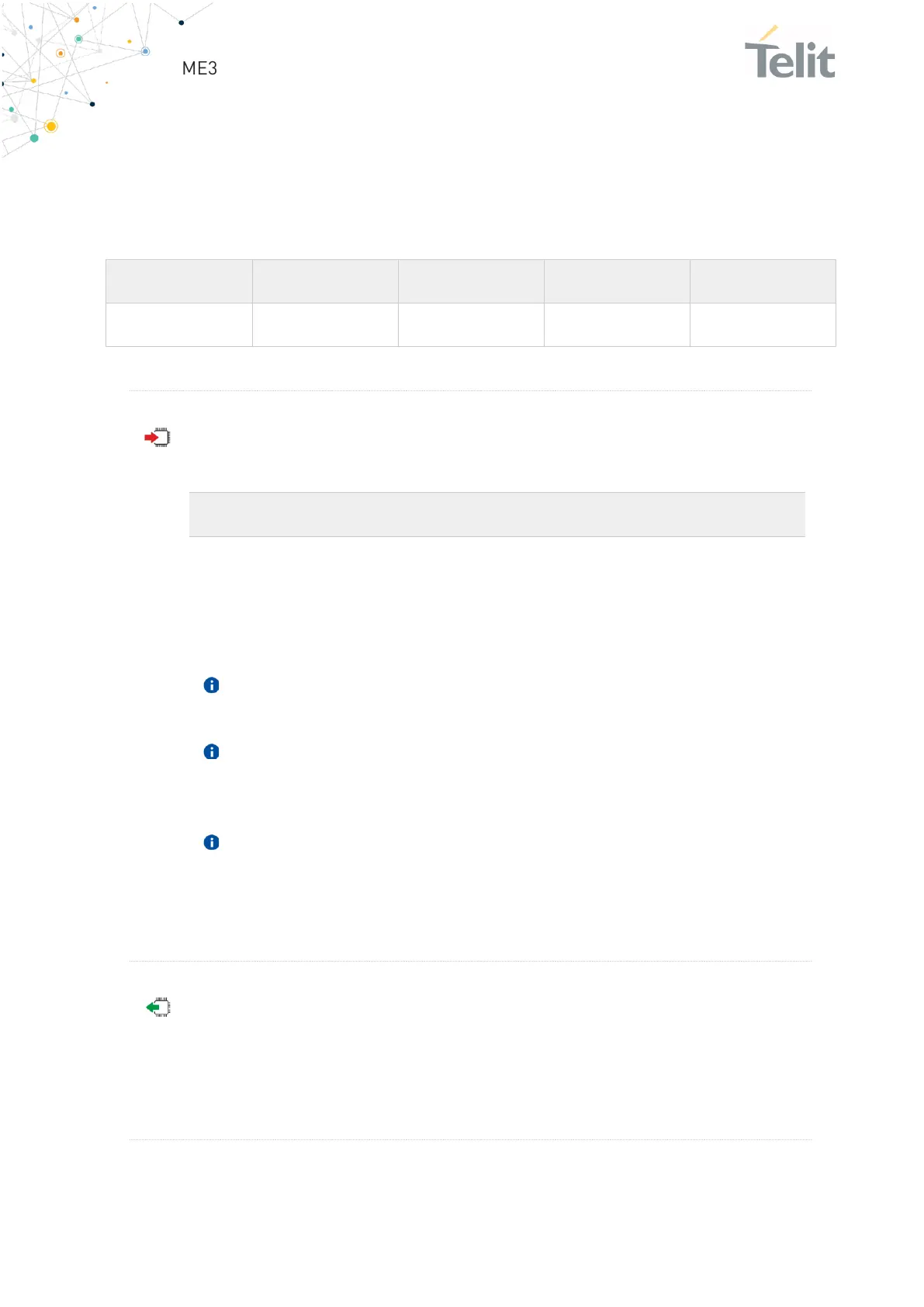924x1307 pixels.
Task: Click the topmost blue info icon
Action: [x=211, y=685]
